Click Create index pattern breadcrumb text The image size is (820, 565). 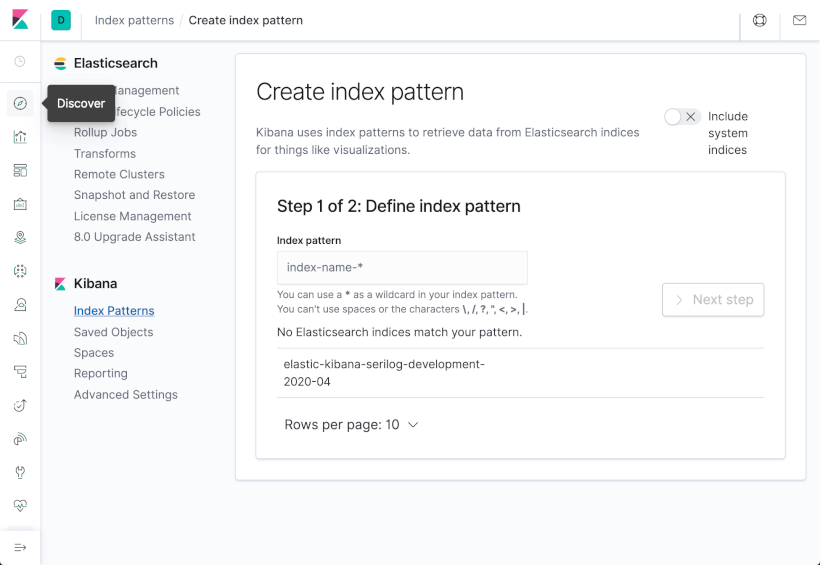coord(245,20)
